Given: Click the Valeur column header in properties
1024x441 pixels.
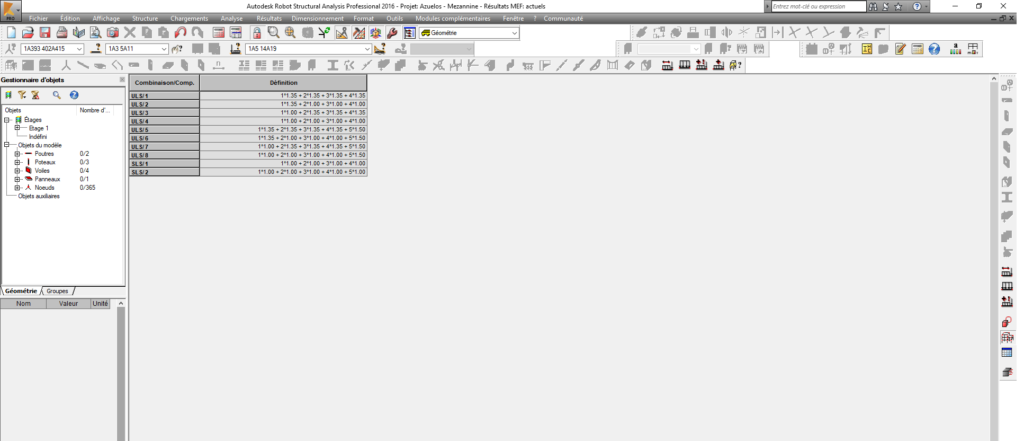Looking at the screenshot, I should [x=69, y=304].
